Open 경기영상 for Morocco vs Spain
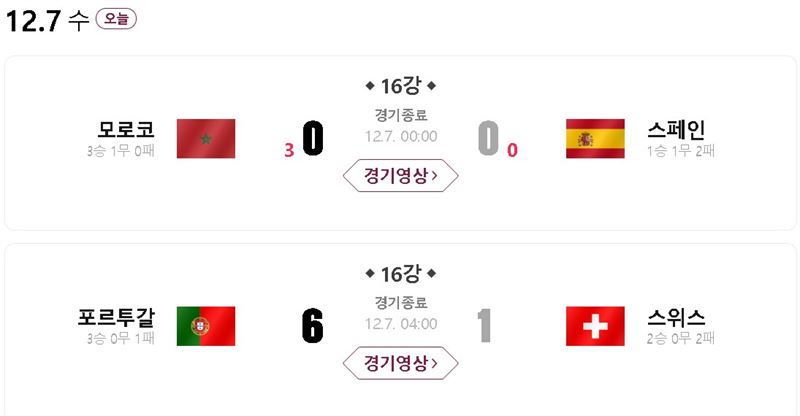800x416 pixels. point(401,176)
